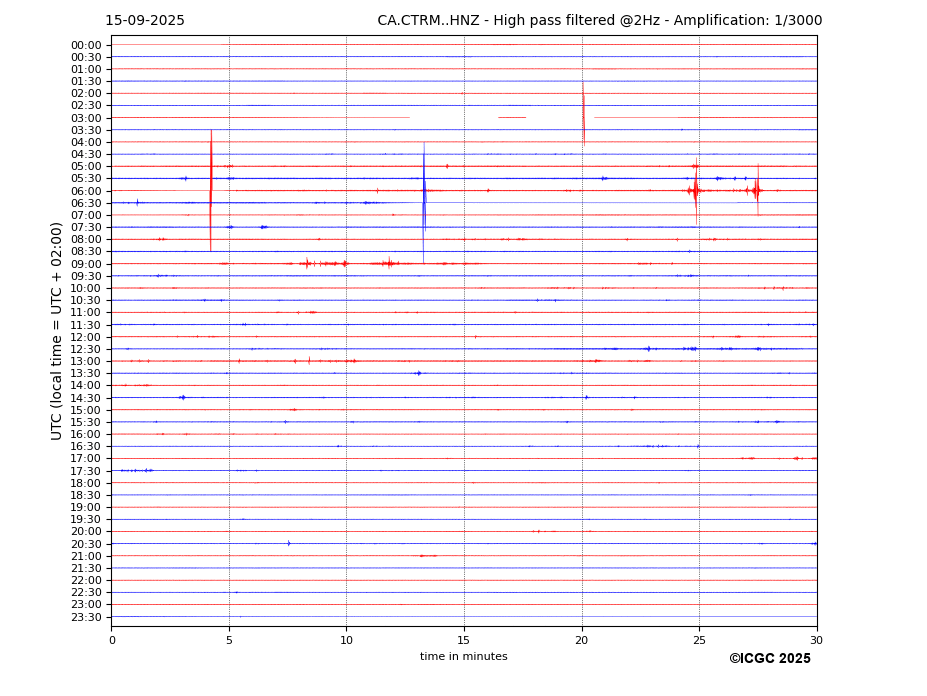
Task: Click the 21:30 row time label
Action: tap(86, 569)
